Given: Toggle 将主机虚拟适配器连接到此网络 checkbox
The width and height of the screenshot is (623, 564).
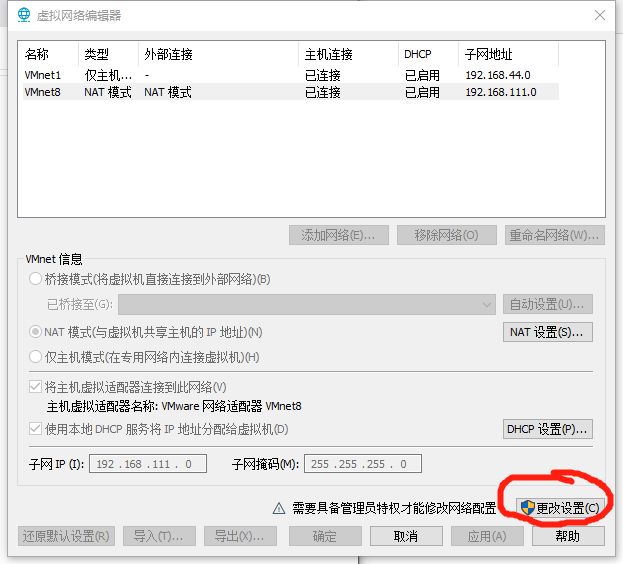Looking at the screenshot, I should point(35,386).
